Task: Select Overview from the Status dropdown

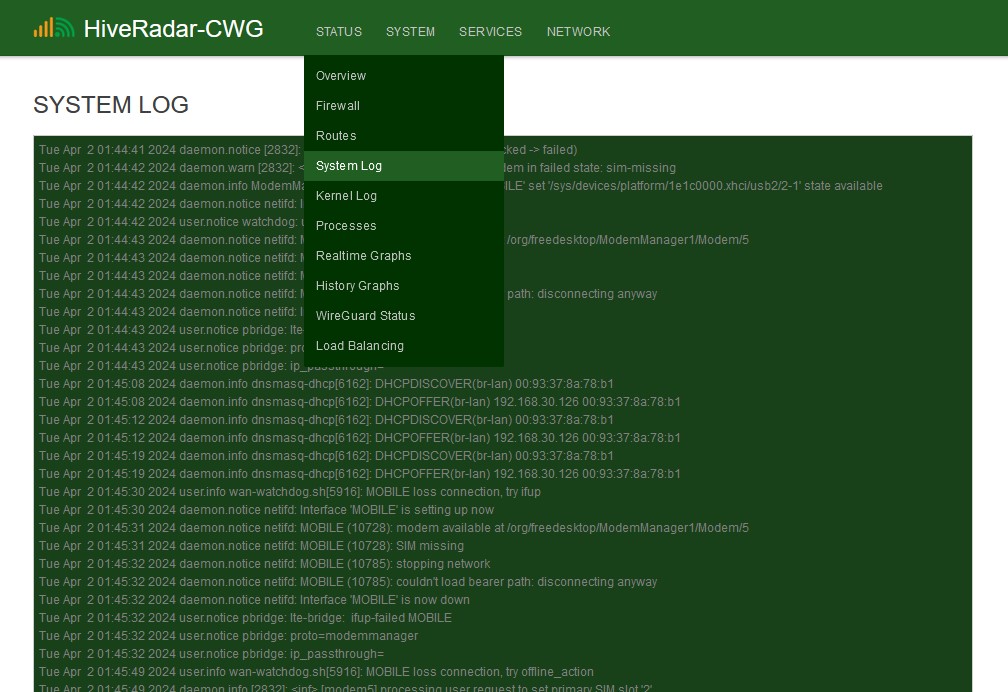Action: [340, 76]
